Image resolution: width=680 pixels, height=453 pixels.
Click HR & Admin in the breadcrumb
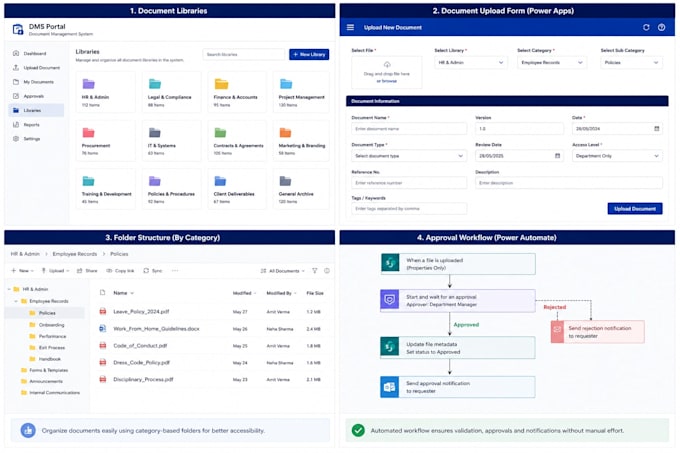coord(25,254)
